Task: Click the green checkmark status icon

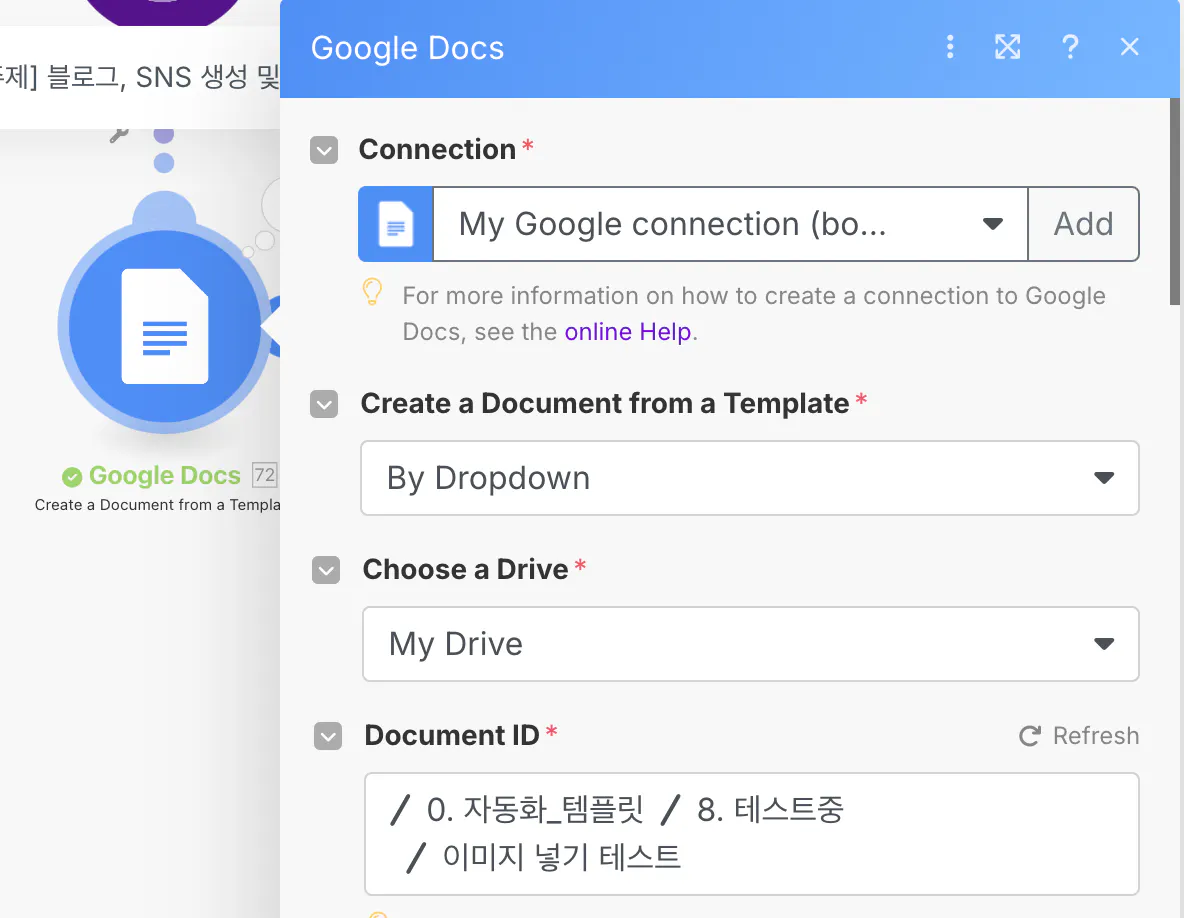Action: 72,477
